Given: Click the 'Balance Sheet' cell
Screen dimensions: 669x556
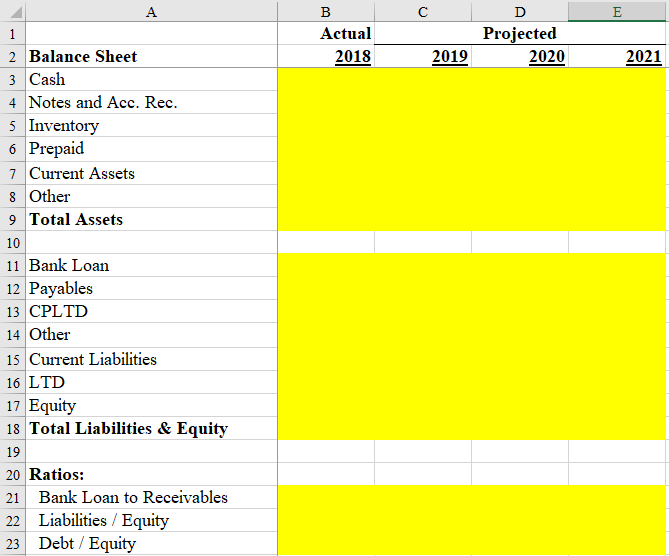Looking at the screenshot, I should pos(151,56).
